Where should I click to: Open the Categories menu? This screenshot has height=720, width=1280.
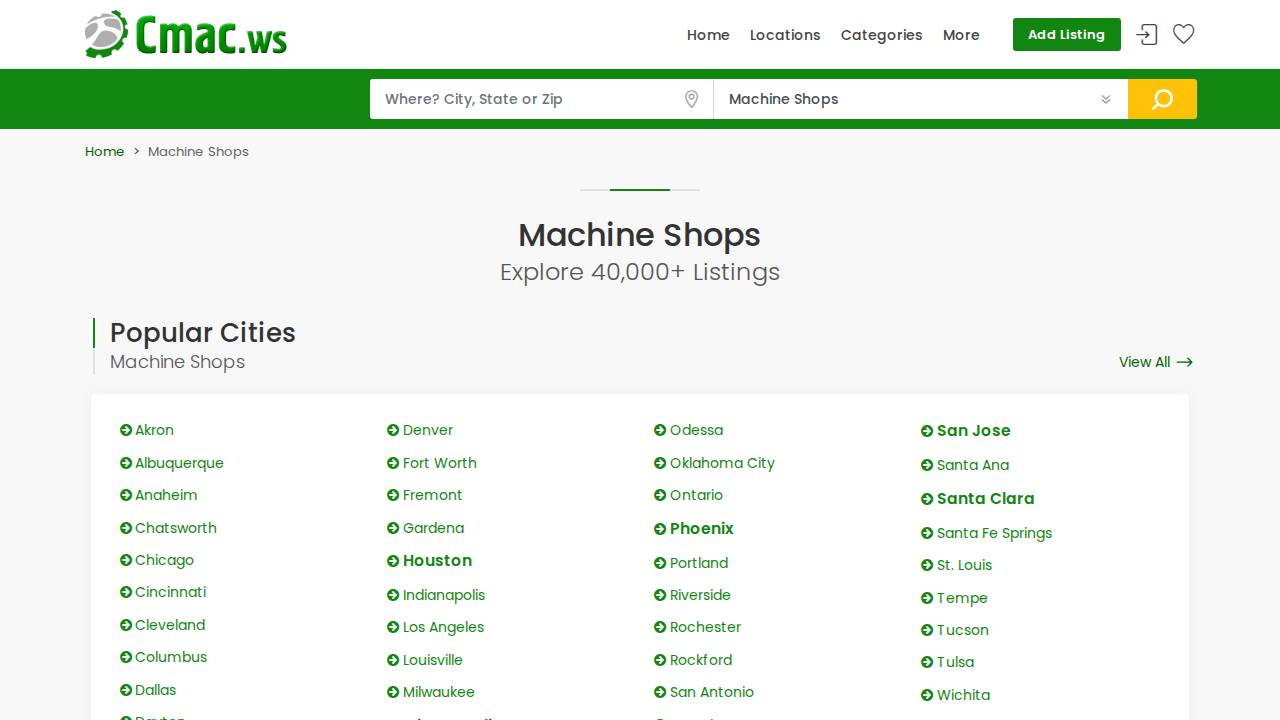(881, 35)
